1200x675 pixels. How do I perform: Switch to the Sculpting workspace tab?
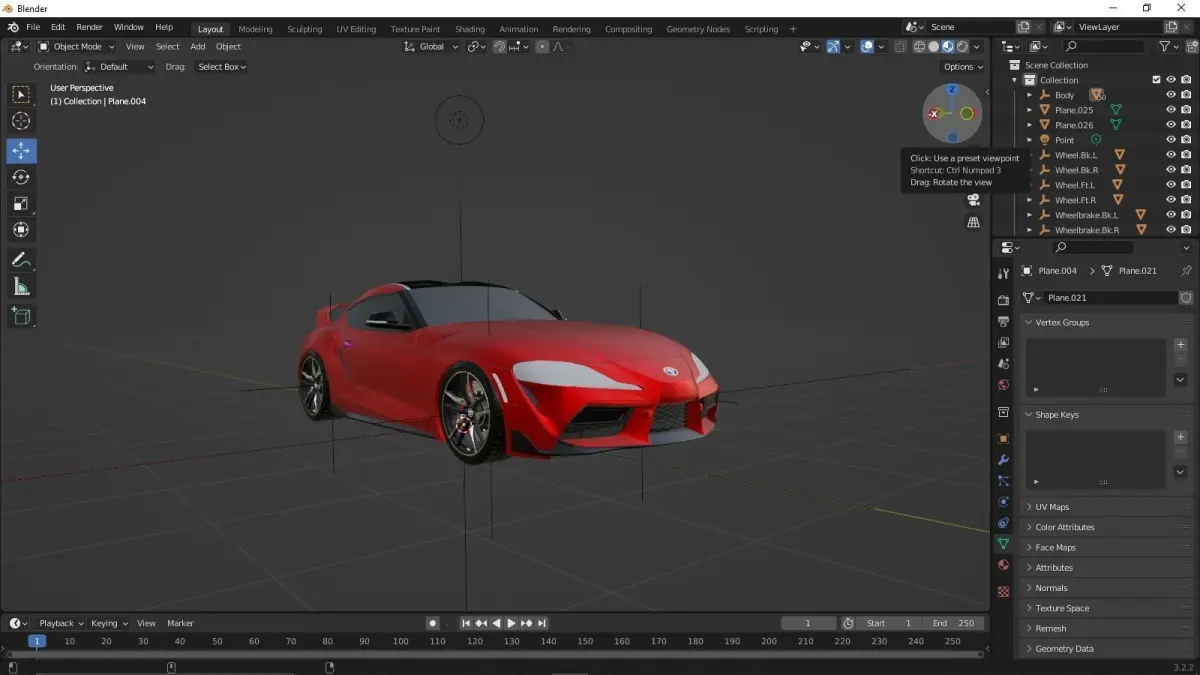[x=305, y=29]
